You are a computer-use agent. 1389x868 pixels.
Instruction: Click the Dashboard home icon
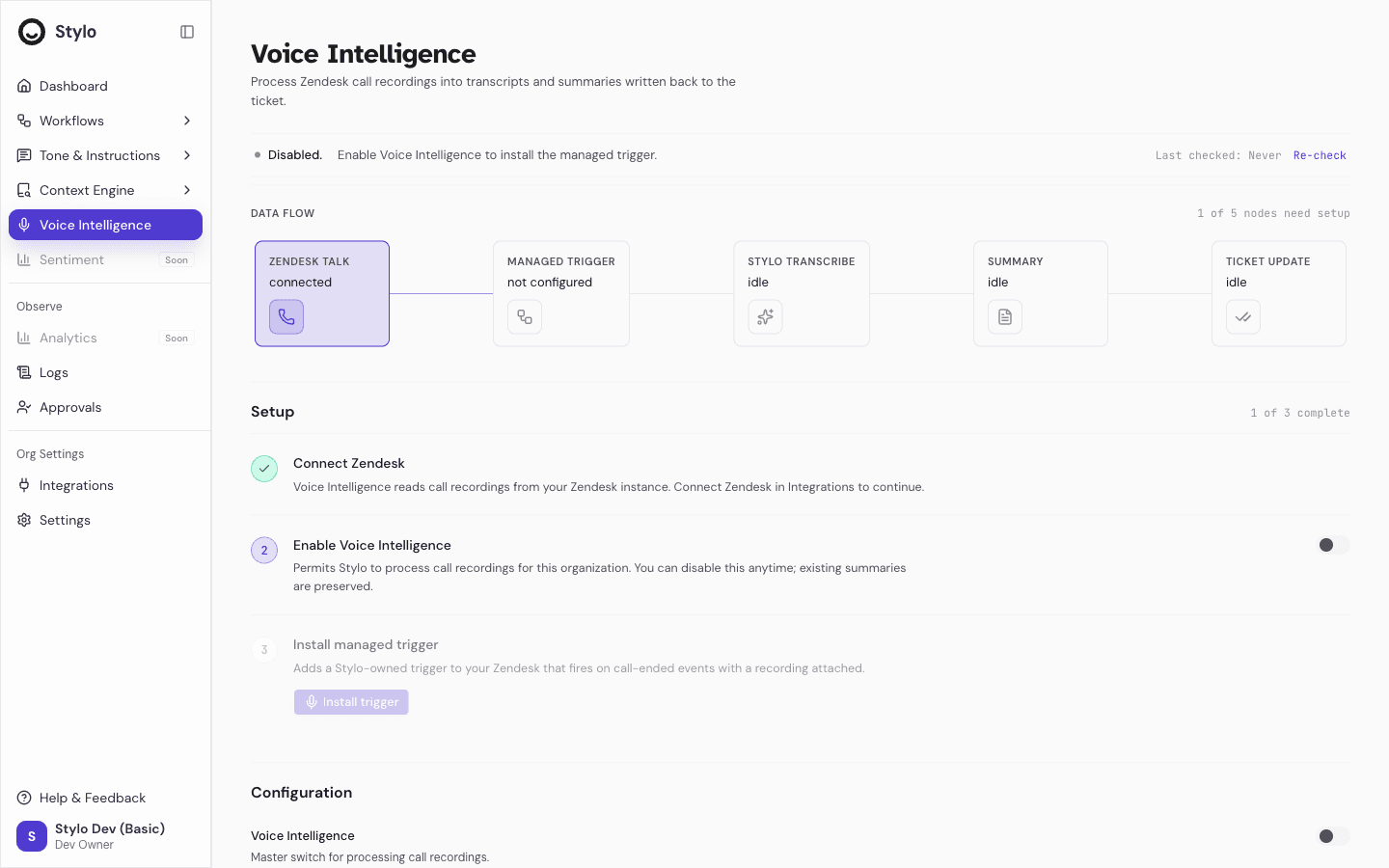(x=24, y=86)
